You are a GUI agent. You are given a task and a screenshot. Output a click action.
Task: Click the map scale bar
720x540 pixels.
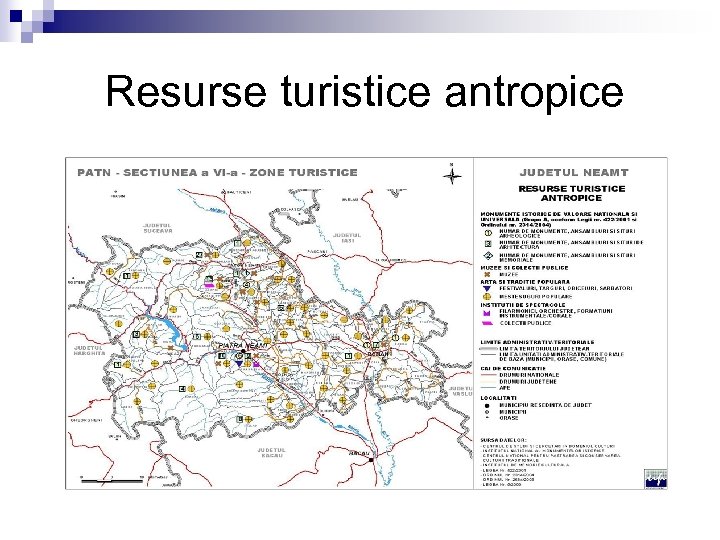[x=112, y=481]
